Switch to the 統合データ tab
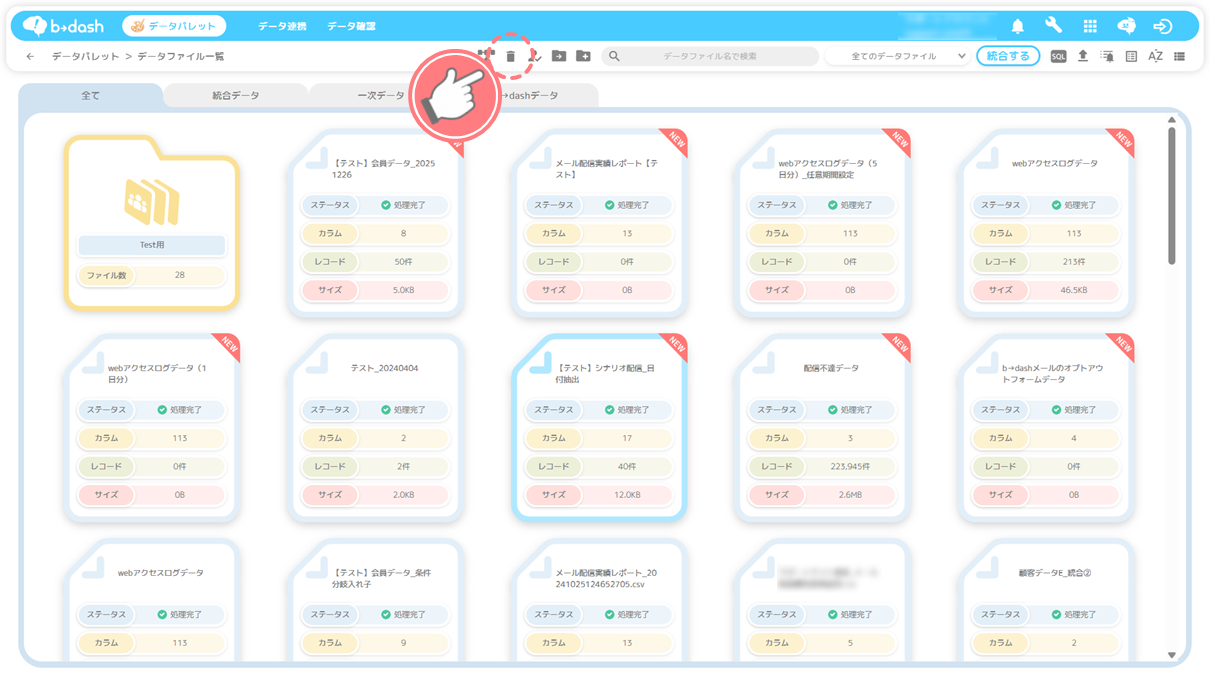Viewport: 1210px width, 680px height. 235,96
